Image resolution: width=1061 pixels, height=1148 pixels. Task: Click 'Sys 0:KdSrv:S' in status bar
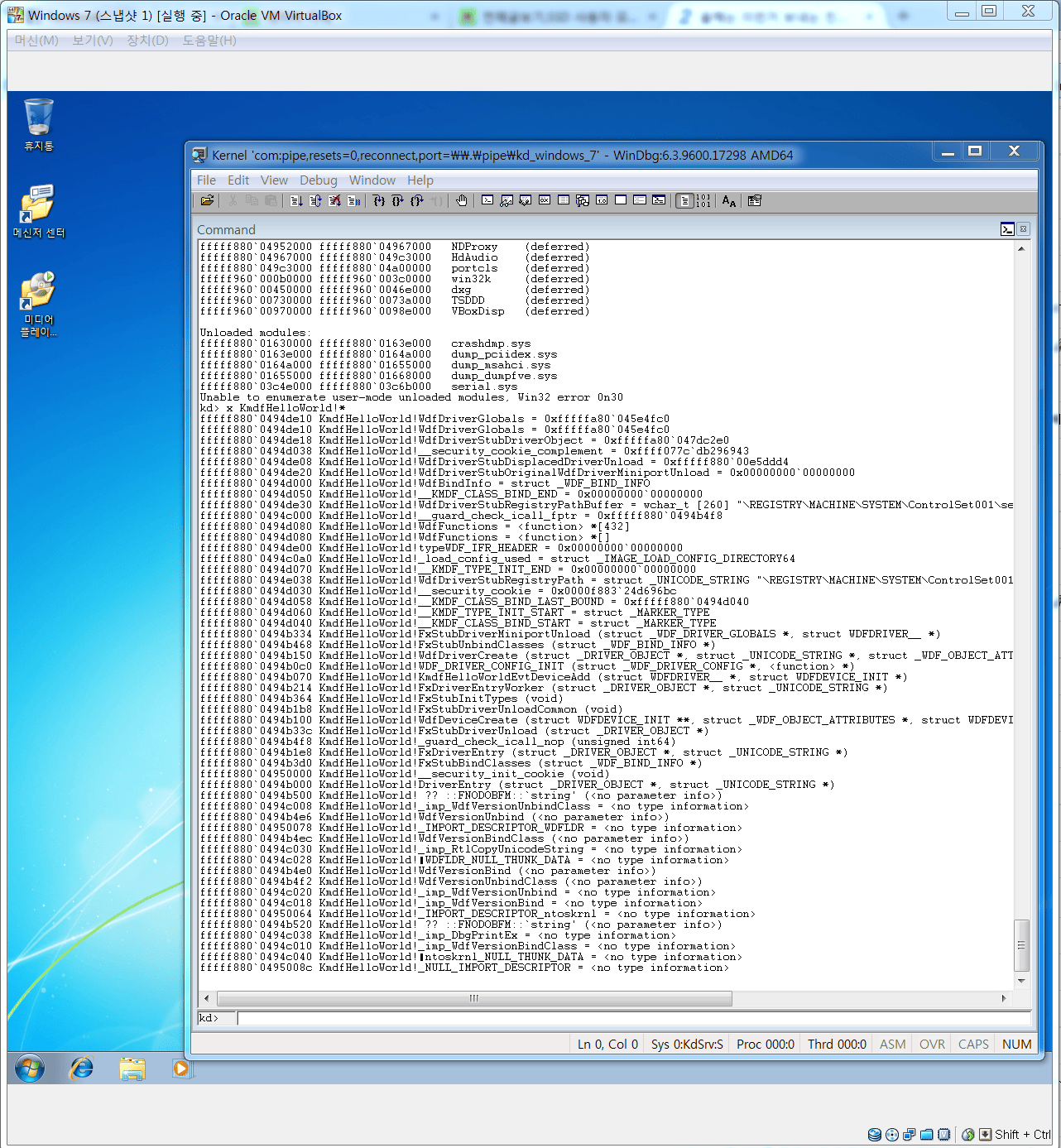[687, 1044]
